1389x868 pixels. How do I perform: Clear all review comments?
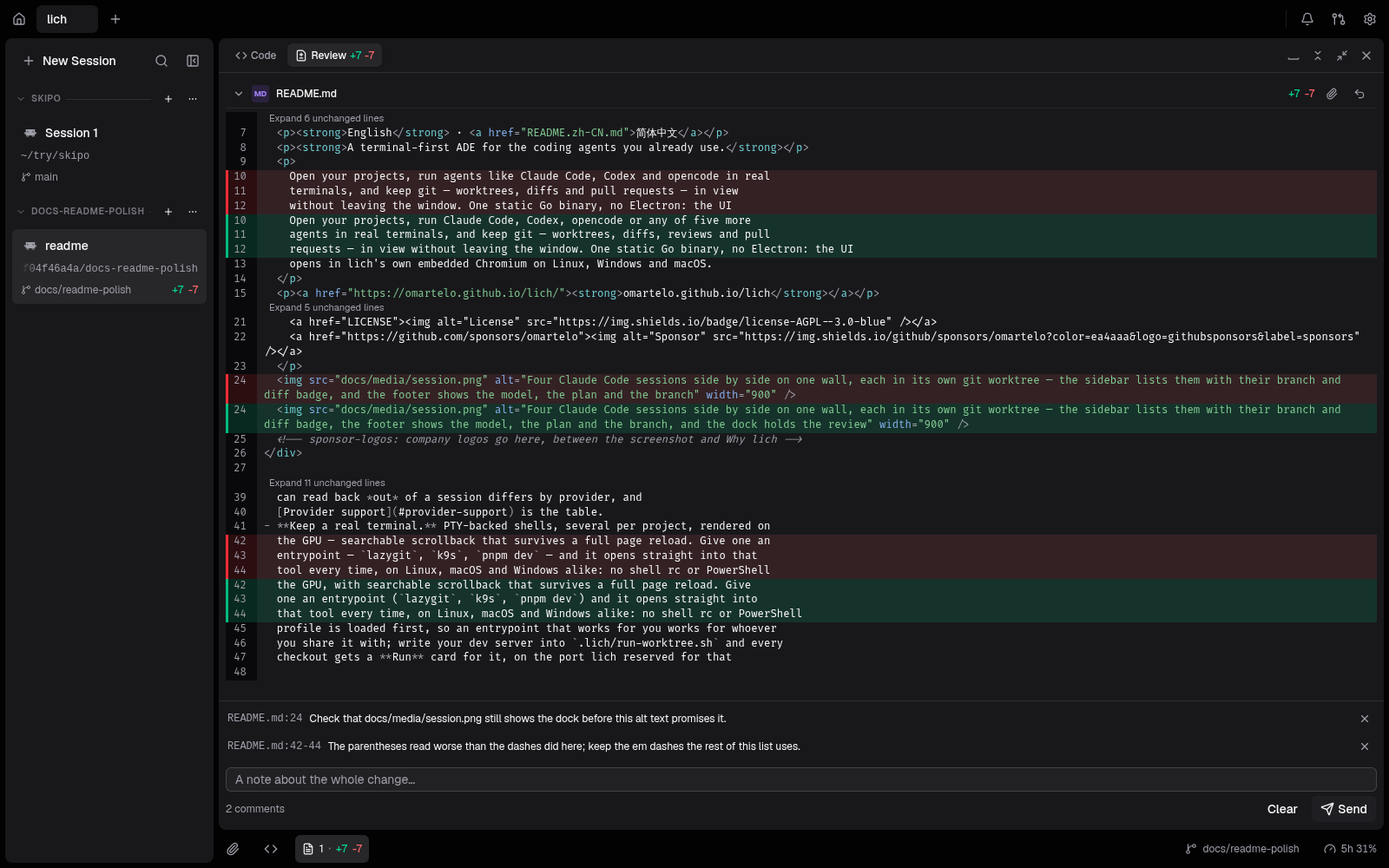[x=1282, y=809]
